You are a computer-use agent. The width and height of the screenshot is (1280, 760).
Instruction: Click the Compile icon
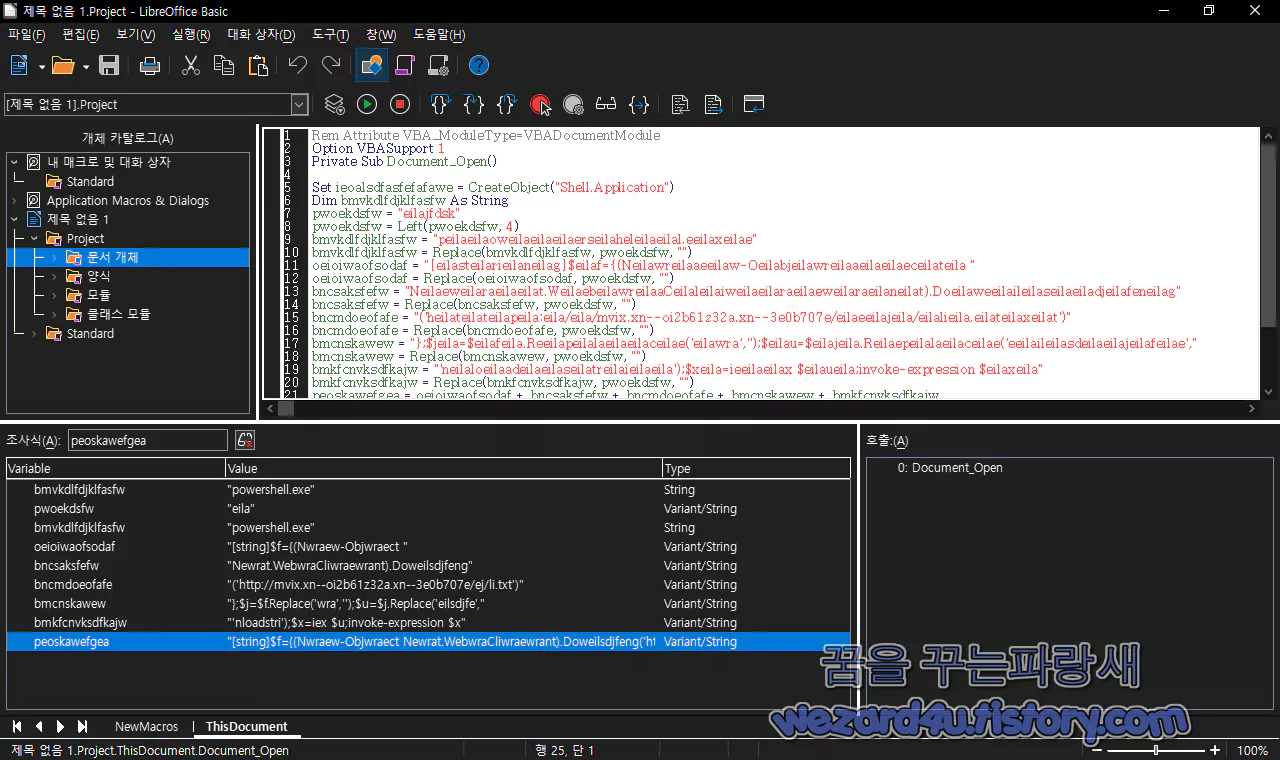[335, 104]
